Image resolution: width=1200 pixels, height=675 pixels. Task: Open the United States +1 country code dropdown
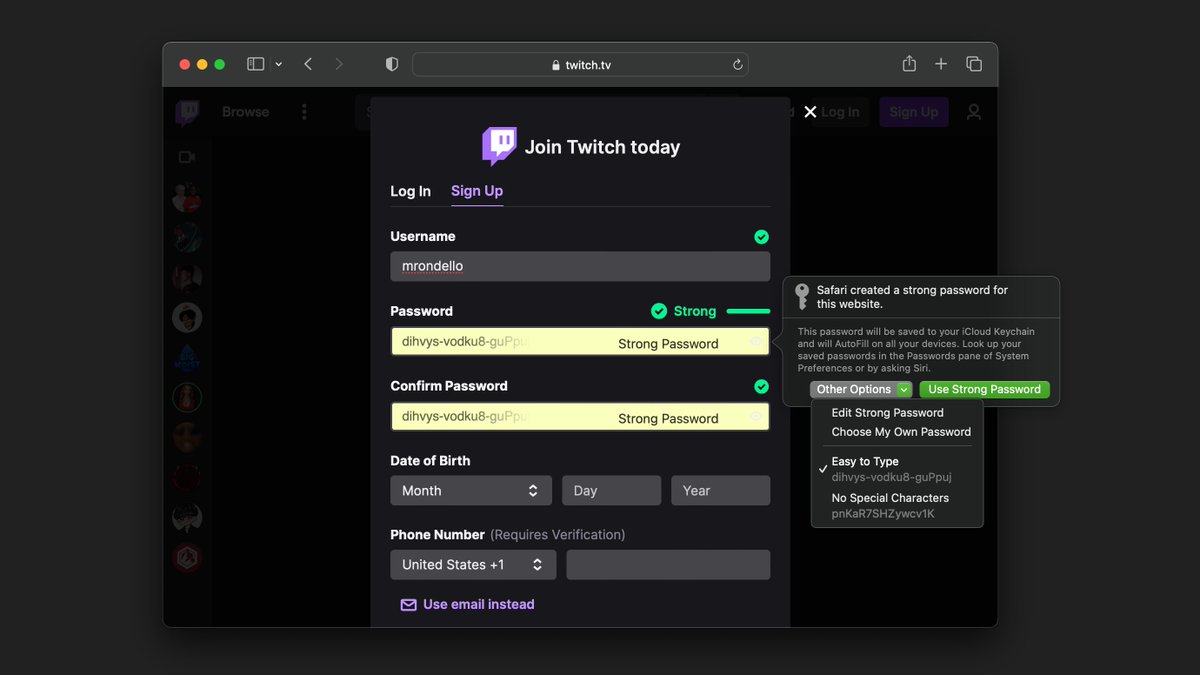click(473, 564)
